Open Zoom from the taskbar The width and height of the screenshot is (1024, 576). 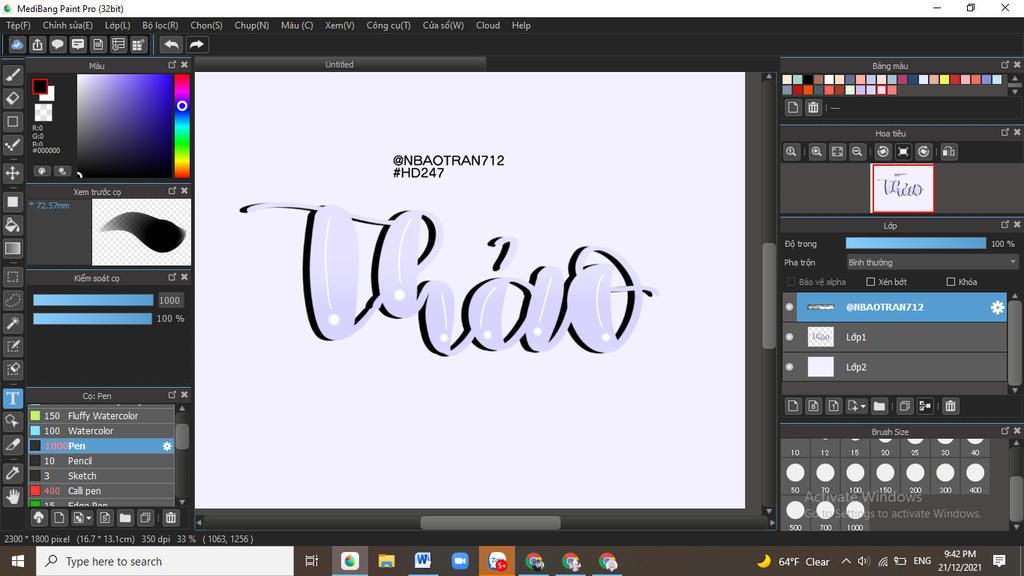click(460, 561)
